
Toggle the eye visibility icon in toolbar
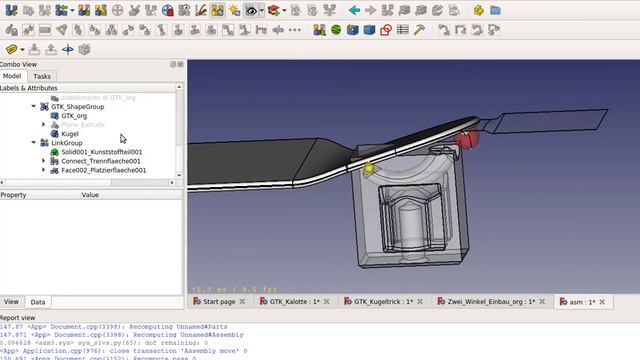[x=251, y=11]
